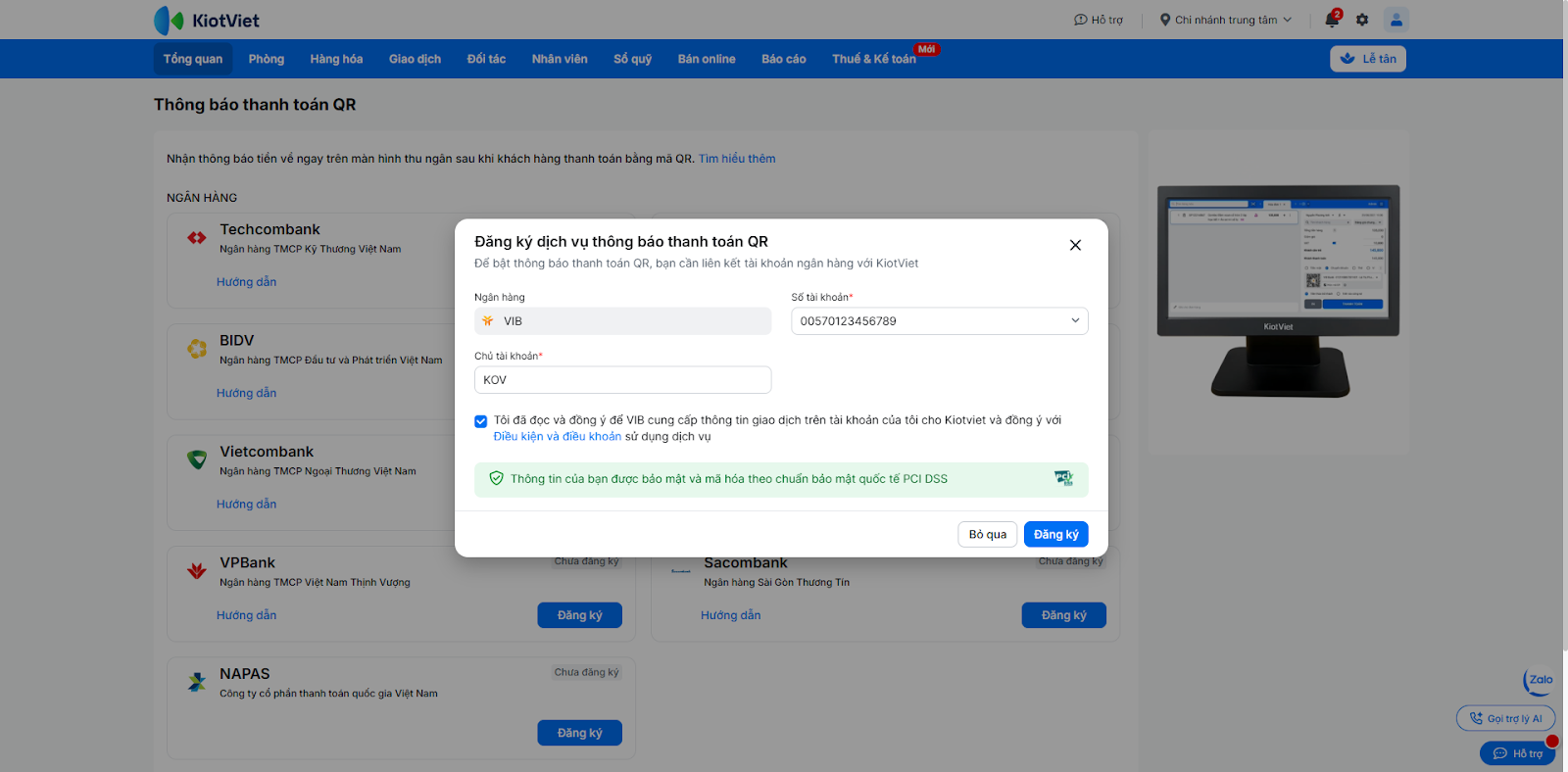Click the NAPAS Chưa đăng ký status

pyautogui.click(x=586, y=672)
